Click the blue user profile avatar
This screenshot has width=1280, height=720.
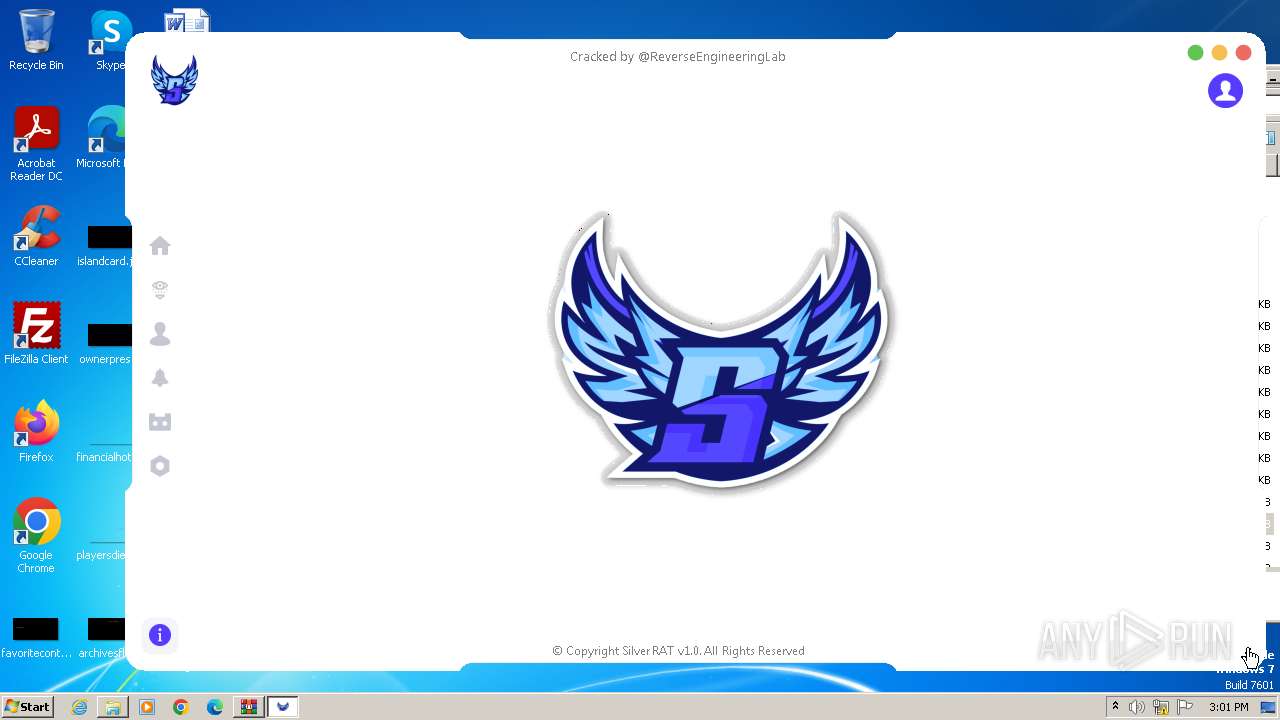(1225, 91)
